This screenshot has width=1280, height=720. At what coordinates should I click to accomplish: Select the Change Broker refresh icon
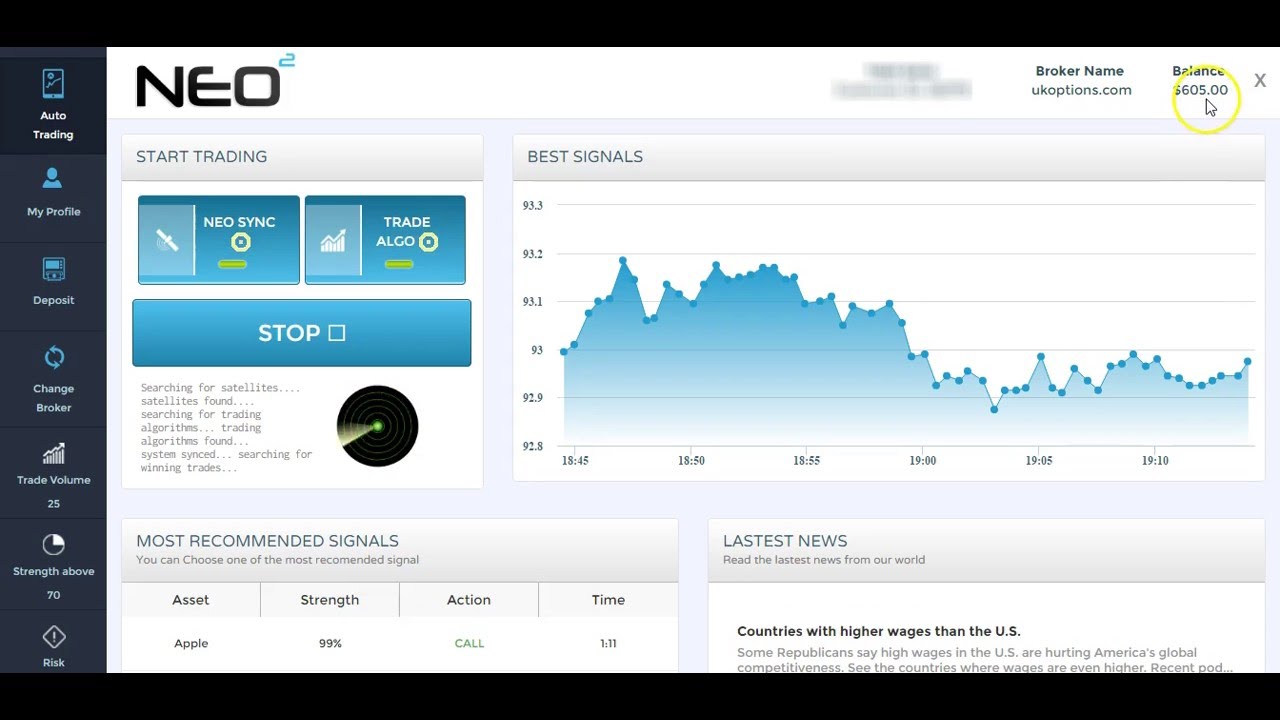coord(53,357)
